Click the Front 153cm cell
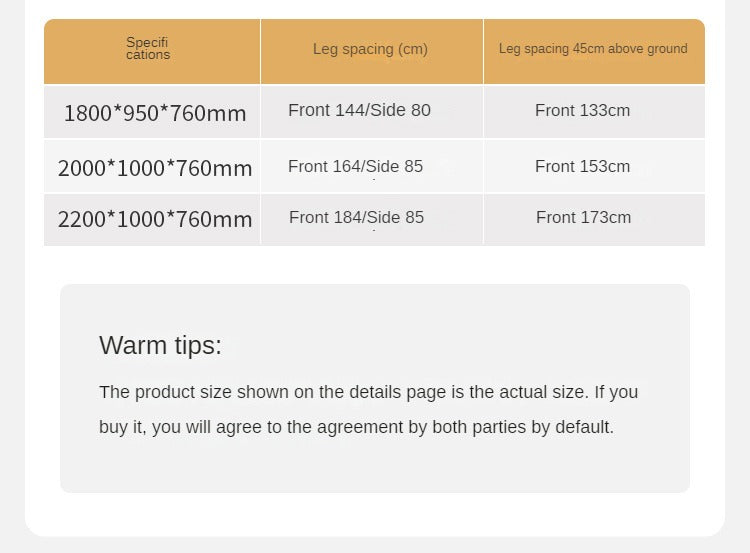Image resolution: width=750 pixels, height=553 pixels. tap(594, 166)
